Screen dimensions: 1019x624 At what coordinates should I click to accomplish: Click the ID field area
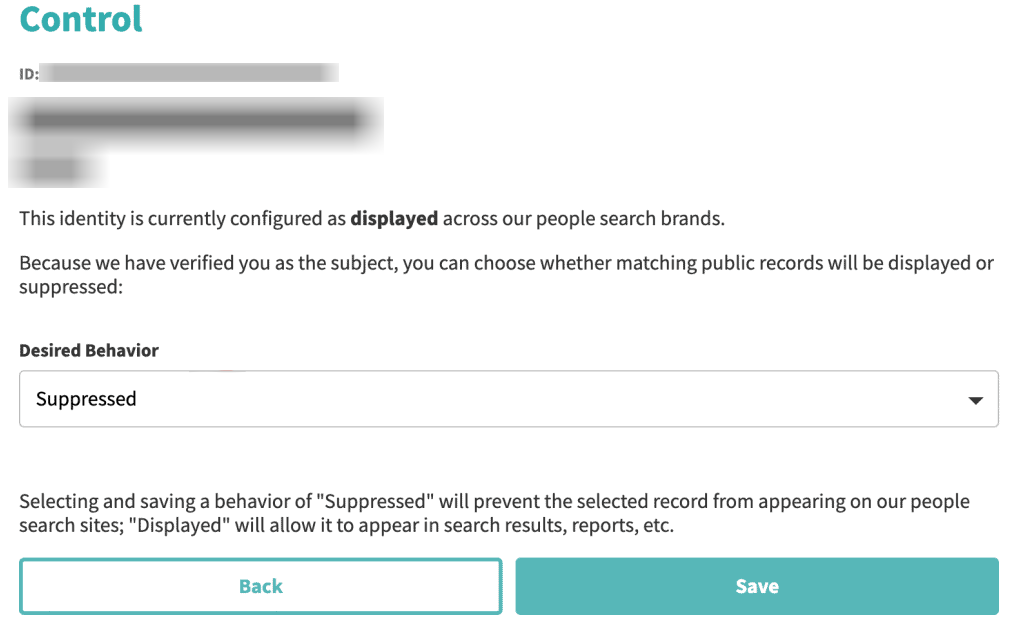pyautogui.click(x=190, y=71)
